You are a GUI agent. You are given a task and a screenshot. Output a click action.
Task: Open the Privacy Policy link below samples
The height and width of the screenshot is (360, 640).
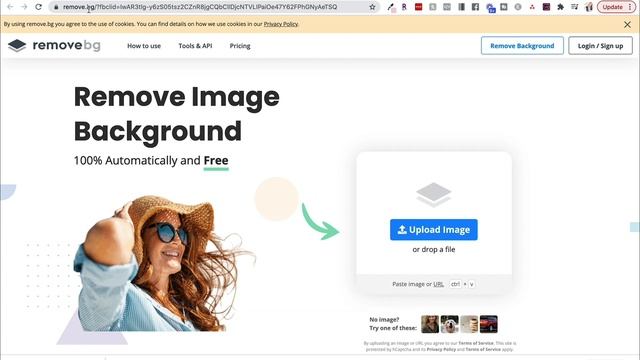click(x=441, y=349)
